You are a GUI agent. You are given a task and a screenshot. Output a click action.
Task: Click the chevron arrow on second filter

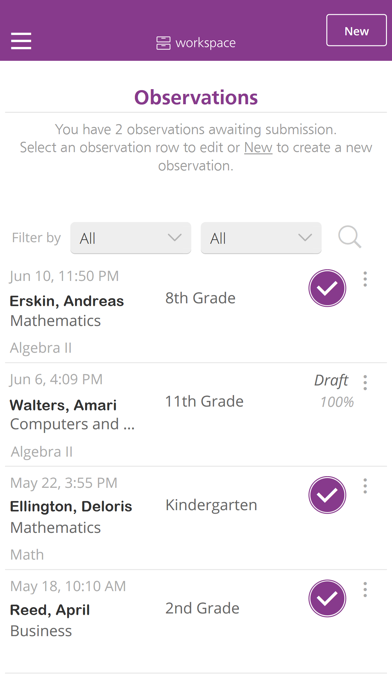[x=305, y=237]
